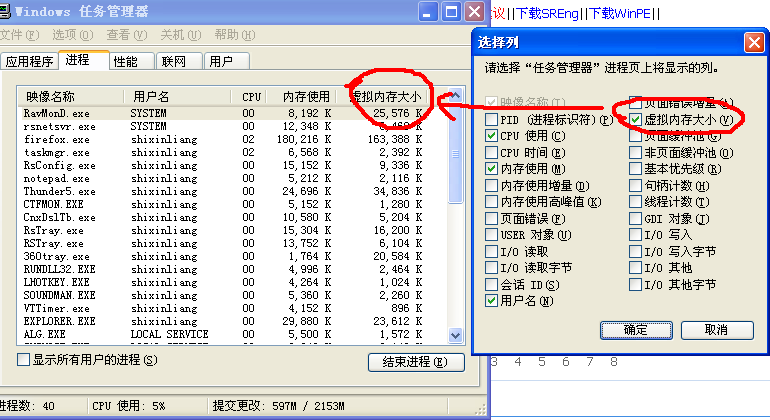Click the process list scroll up arrow
Image resolution: width=770 pixels, height=420 pixels.
(x=455, y=95)
